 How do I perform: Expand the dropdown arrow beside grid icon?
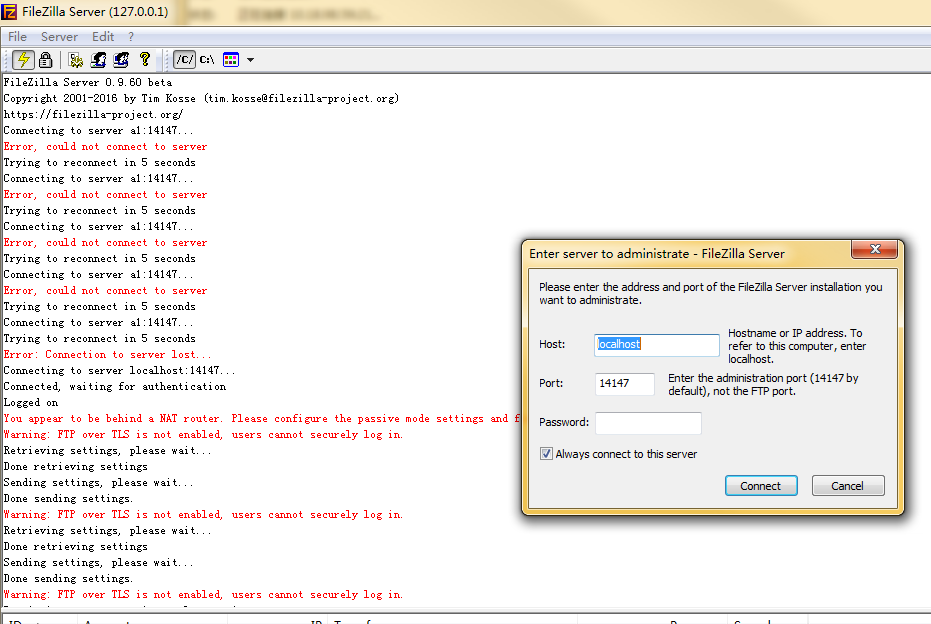point(251,60)
